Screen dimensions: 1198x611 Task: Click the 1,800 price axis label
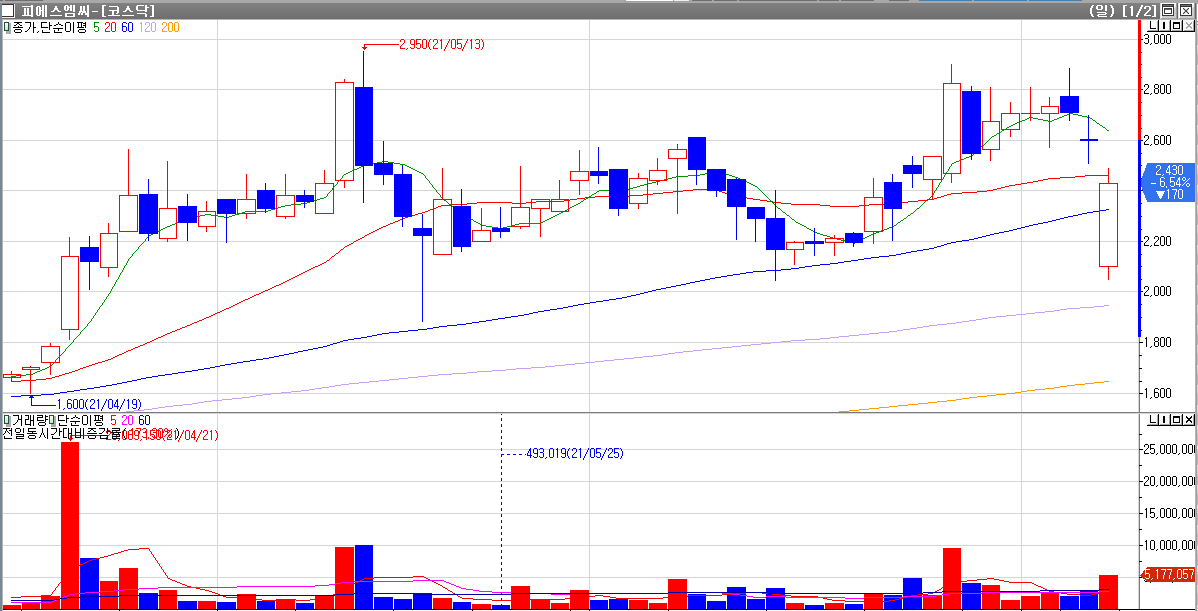(x=1156, y=342)
